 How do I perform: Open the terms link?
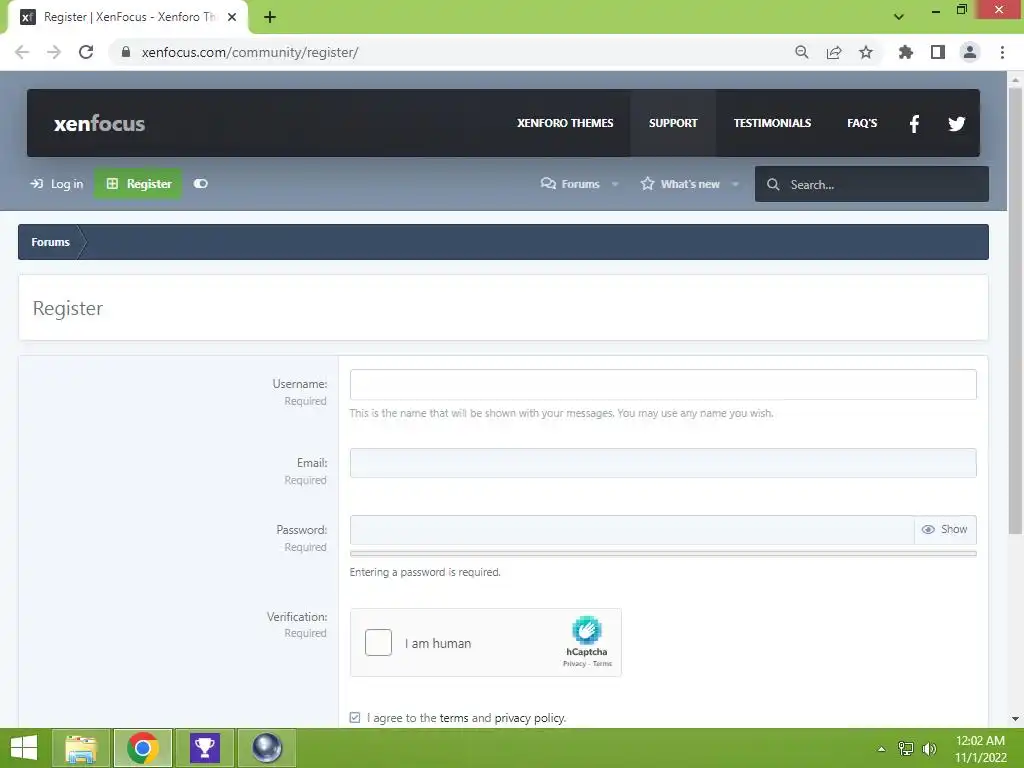[x=454, y=718]
